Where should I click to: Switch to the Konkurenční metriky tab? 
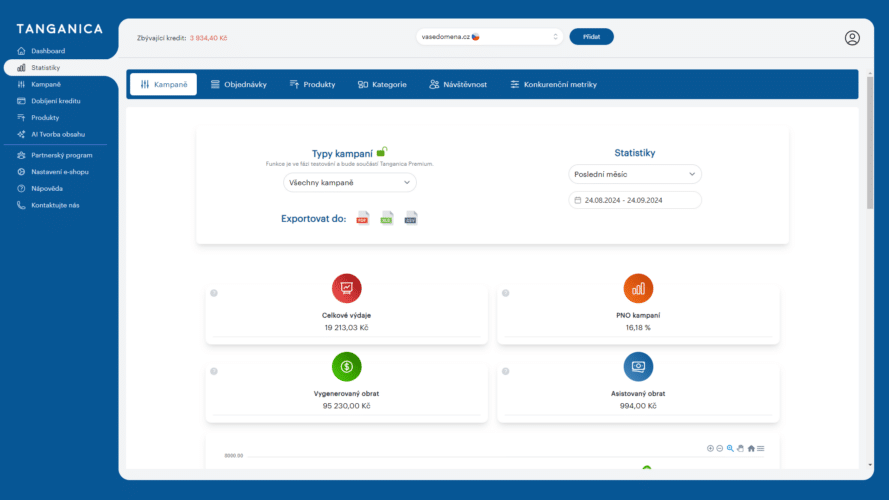(x=553, y=84)
